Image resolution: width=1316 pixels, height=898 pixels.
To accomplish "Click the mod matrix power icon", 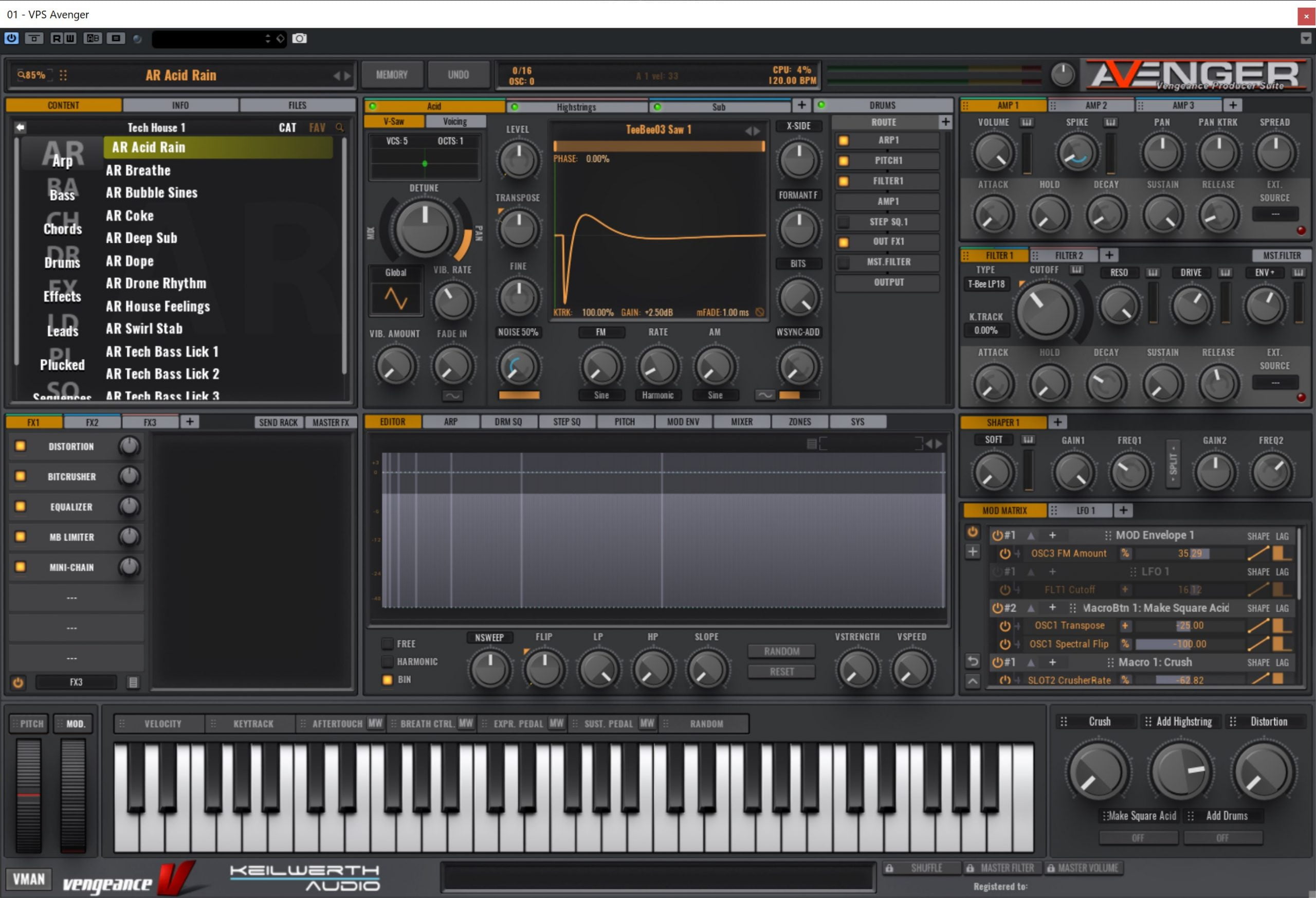I will [972, 532].
